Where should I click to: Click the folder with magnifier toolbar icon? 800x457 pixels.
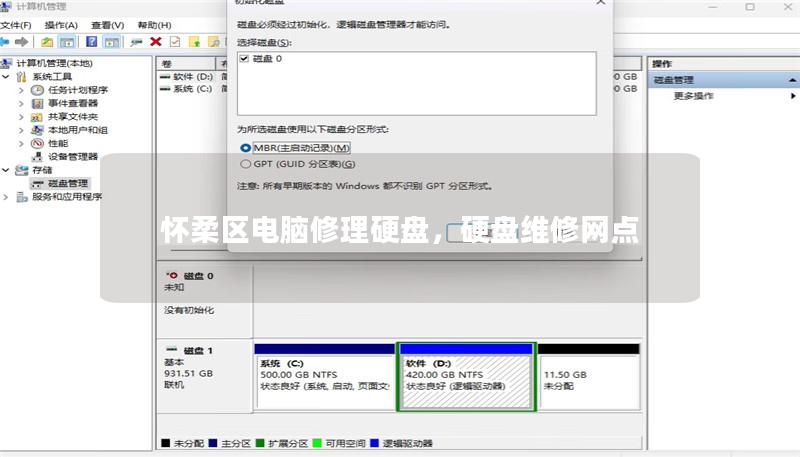point(214,42)
